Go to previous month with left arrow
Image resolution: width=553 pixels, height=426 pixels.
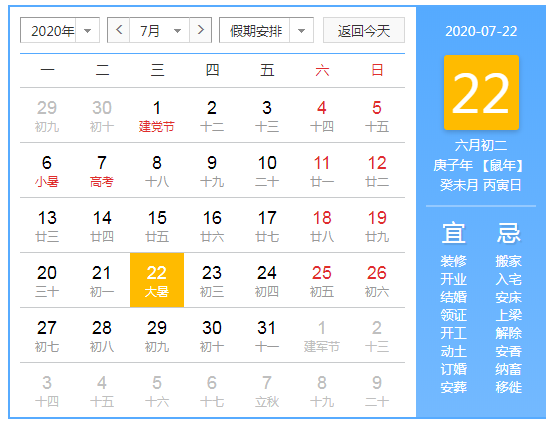point(119,30)
